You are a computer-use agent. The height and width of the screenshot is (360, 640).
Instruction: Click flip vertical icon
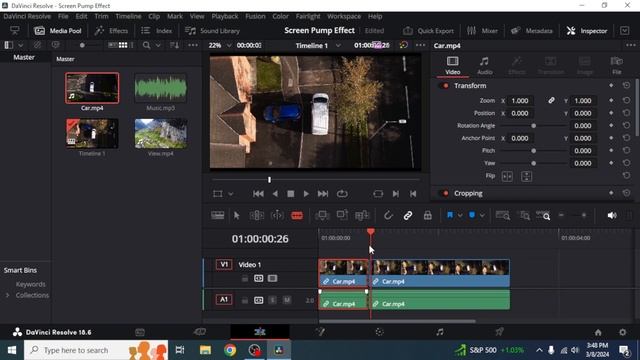(527, 176)
